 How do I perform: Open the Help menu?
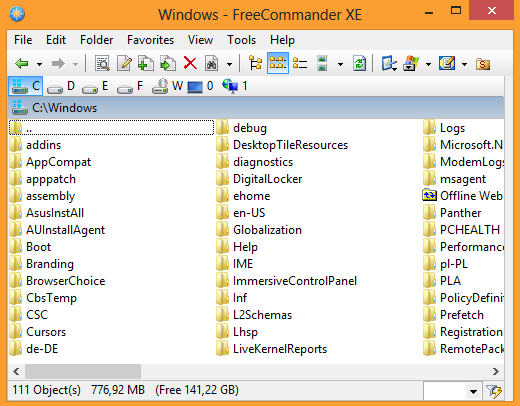point(282,40)
